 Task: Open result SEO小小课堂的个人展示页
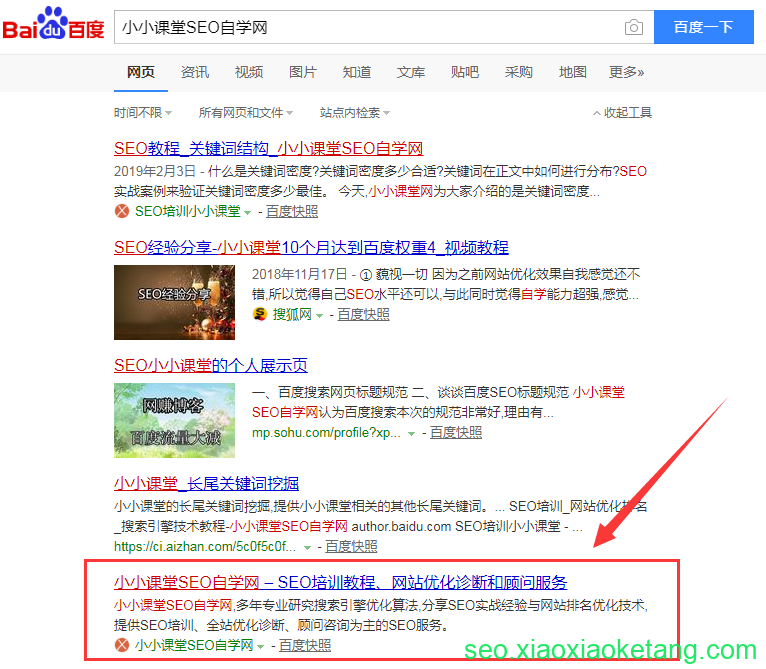(x=211, y=366)
